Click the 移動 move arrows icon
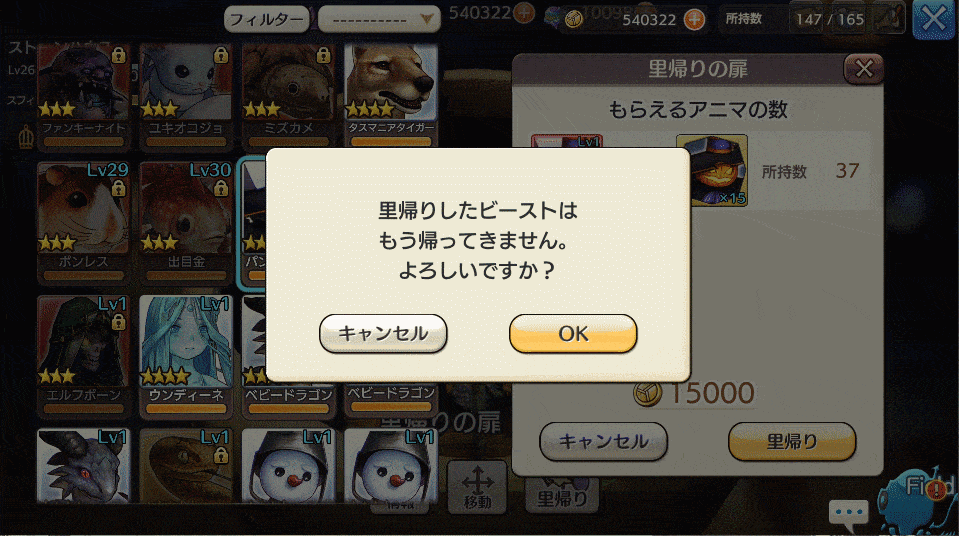This screenshot has width=959, height=536. (477, 487)
